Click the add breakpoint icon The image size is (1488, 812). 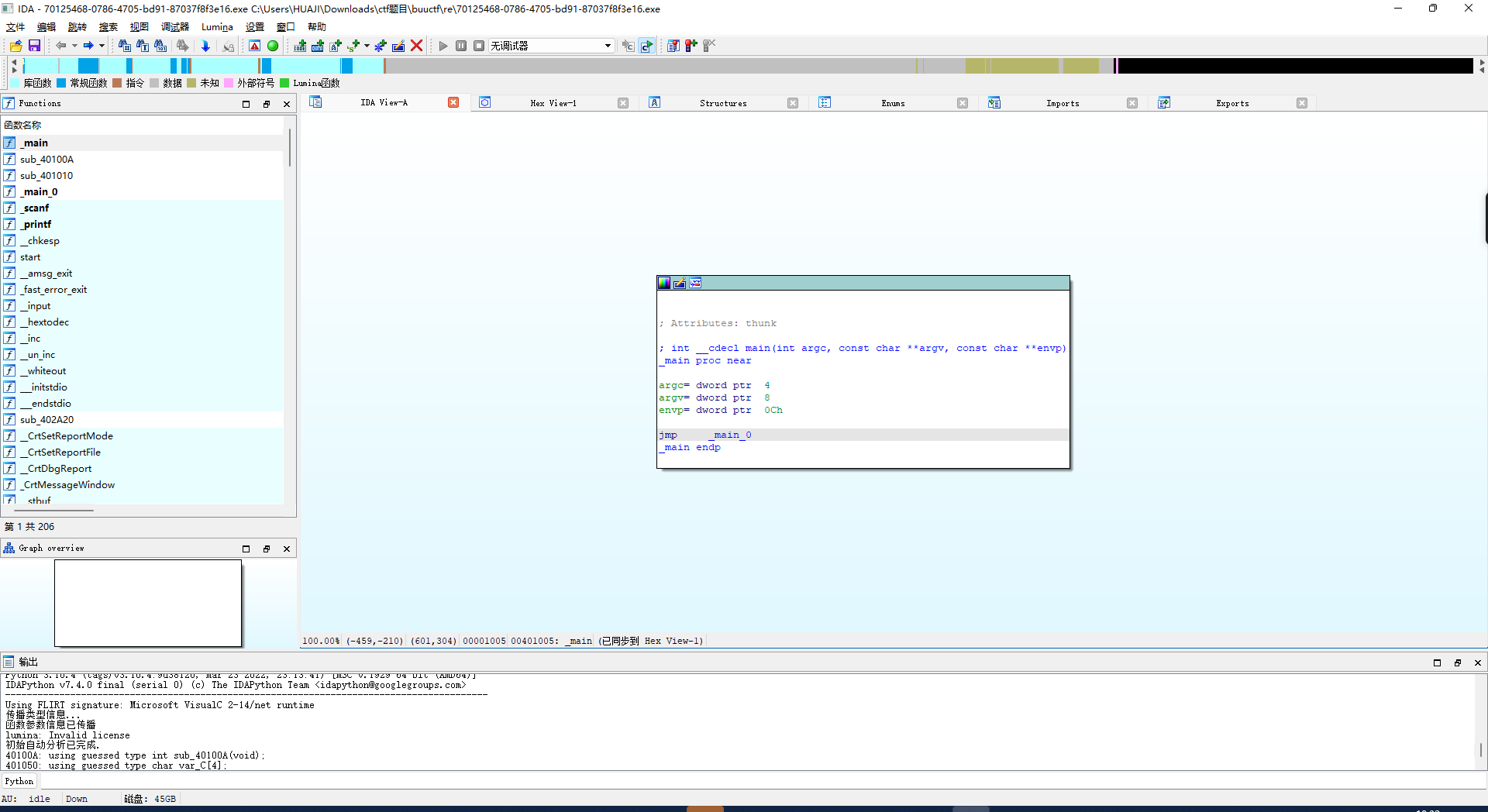(691, 46)
